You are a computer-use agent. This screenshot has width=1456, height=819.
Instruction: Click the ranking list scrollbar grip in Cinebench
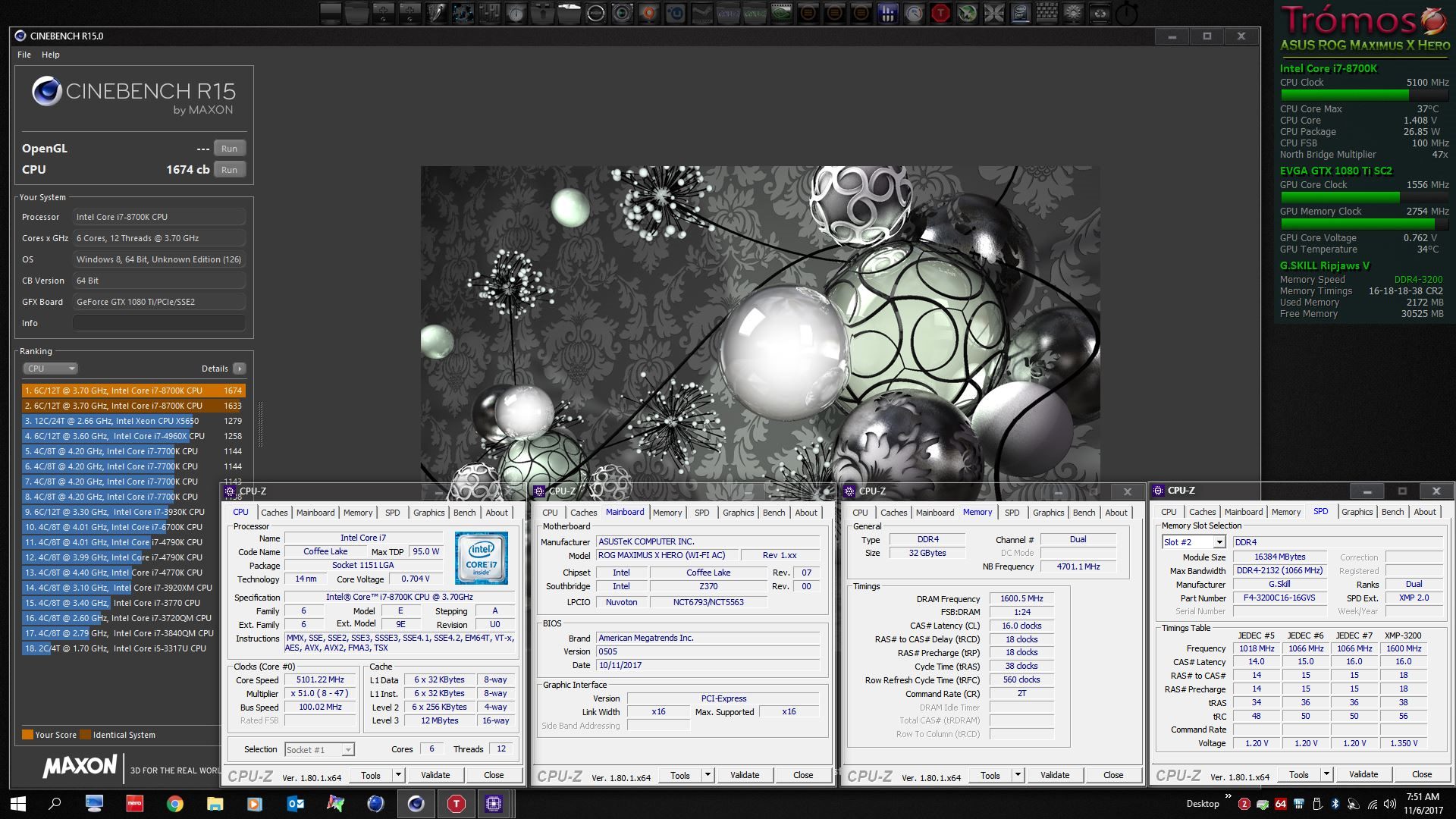coord(261,425)
